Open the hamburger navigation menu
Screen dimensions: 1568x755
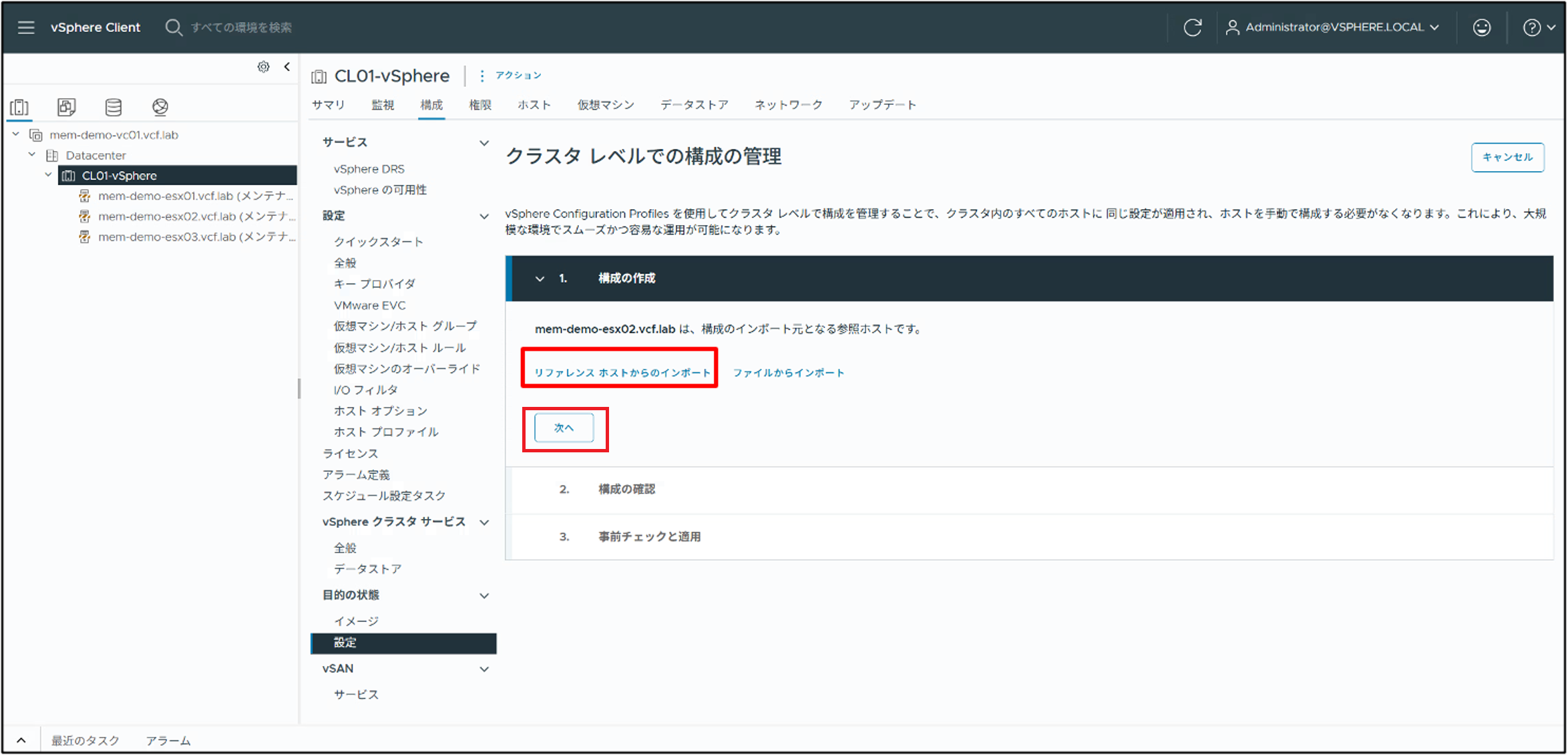click(25, 27)
